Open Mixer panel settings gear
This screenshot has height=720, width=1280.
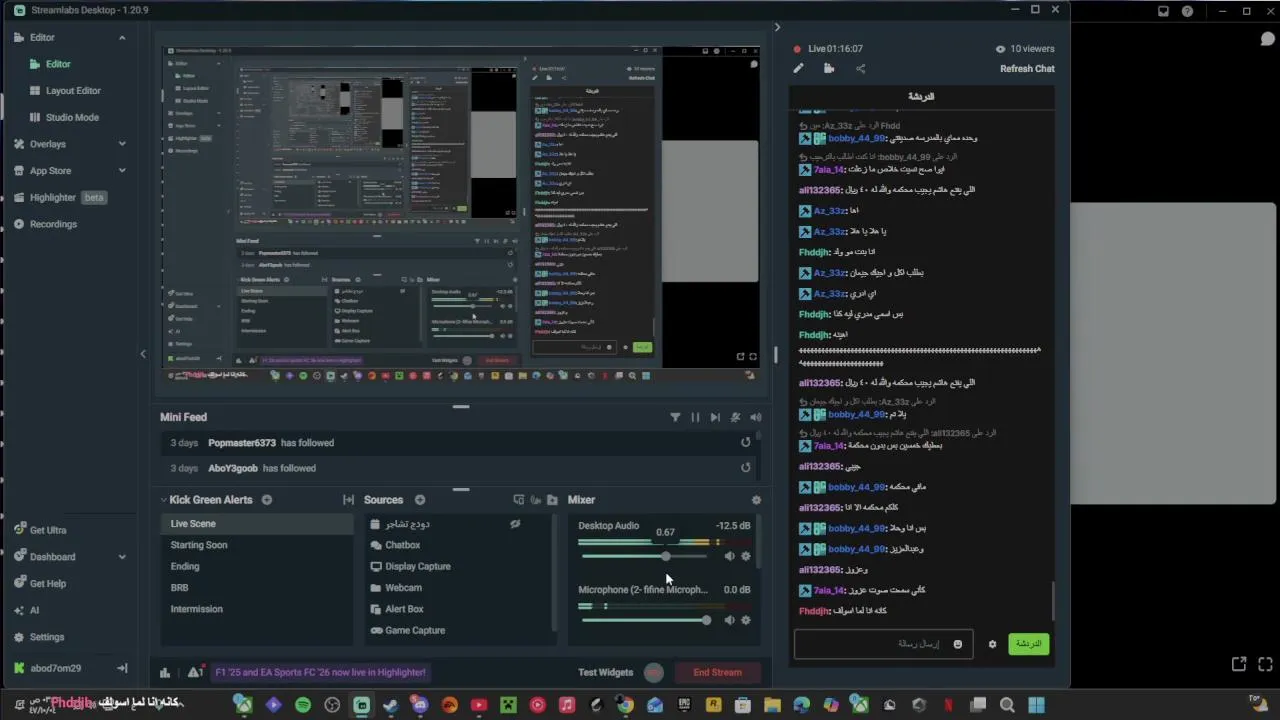pyautogui.click(x=756, y=500)
